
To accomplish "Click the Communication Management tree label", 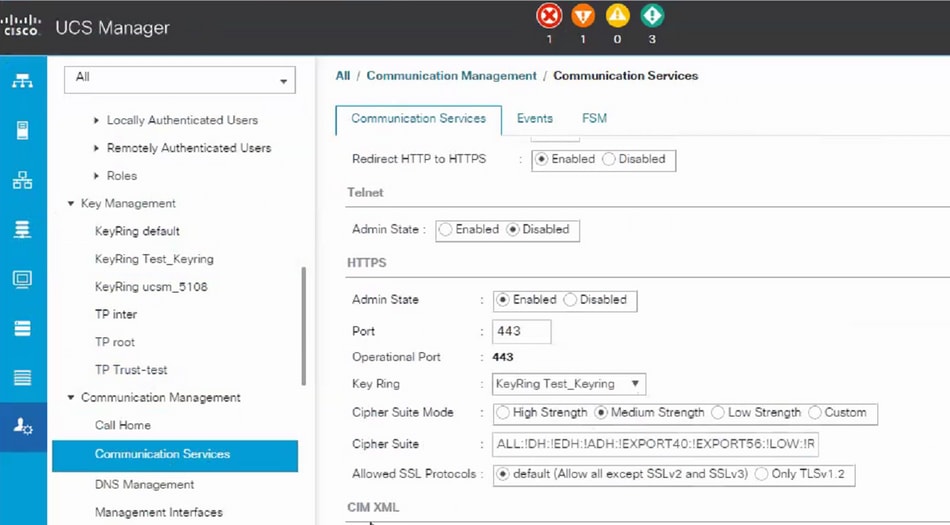I will click(161, 398).
